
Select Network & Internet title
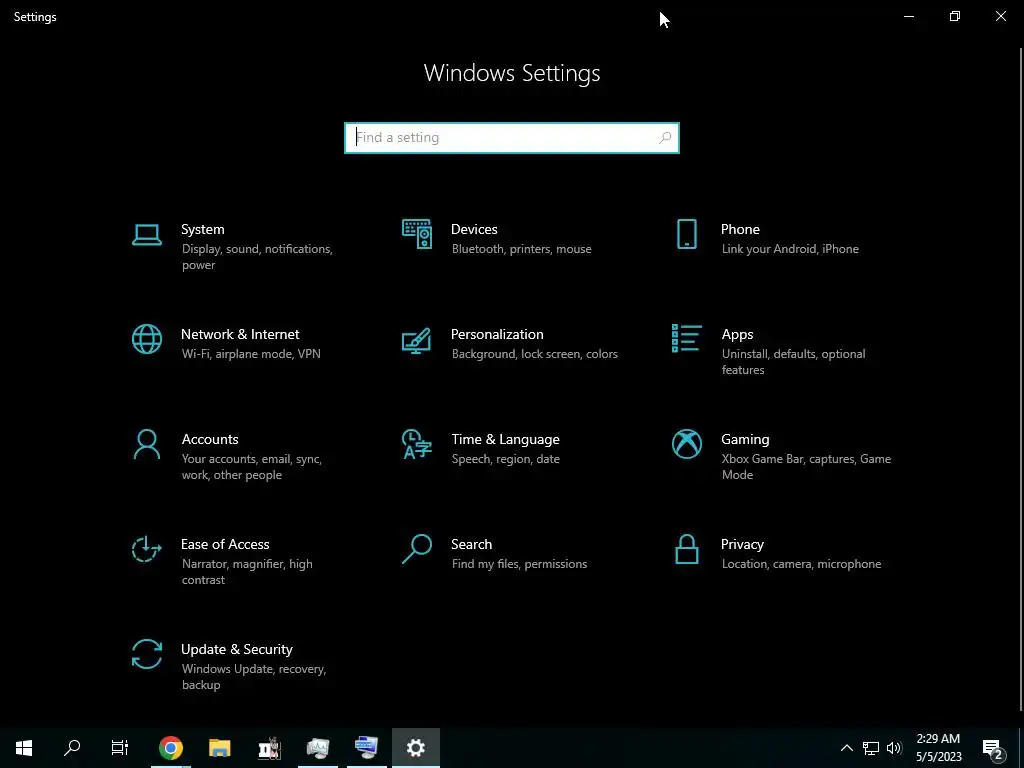(x=240, y=334)
